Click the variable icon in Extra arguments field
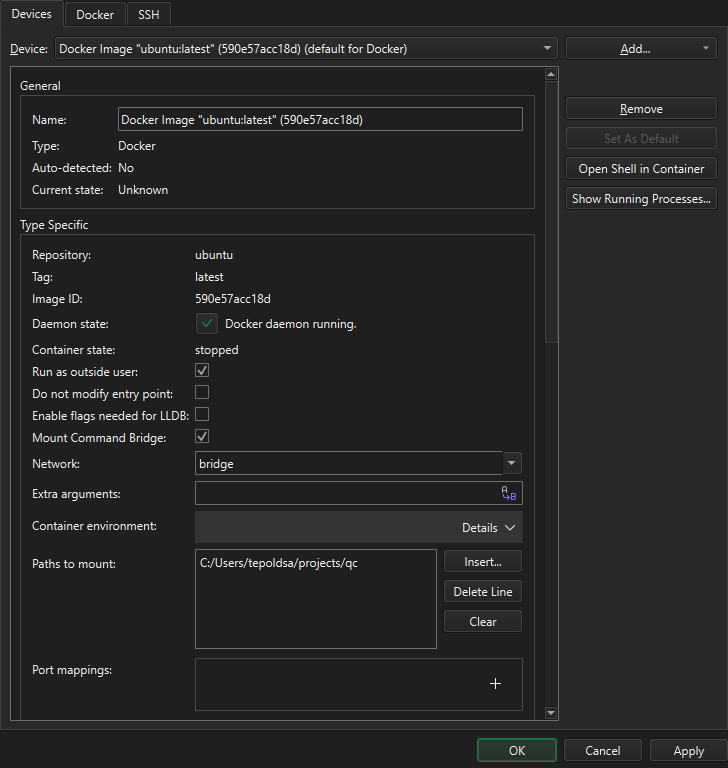This screenshot has height=768, width=728. (x=509, y=493)
